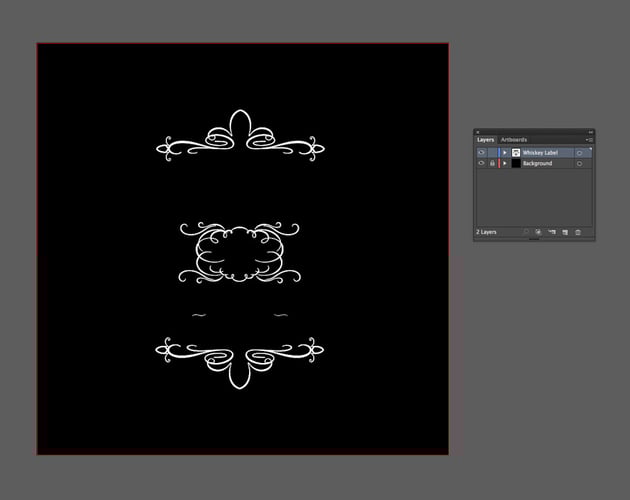Click the Locate Object icon
Viewport: 630px width, 500px height.
click(526, 232)
